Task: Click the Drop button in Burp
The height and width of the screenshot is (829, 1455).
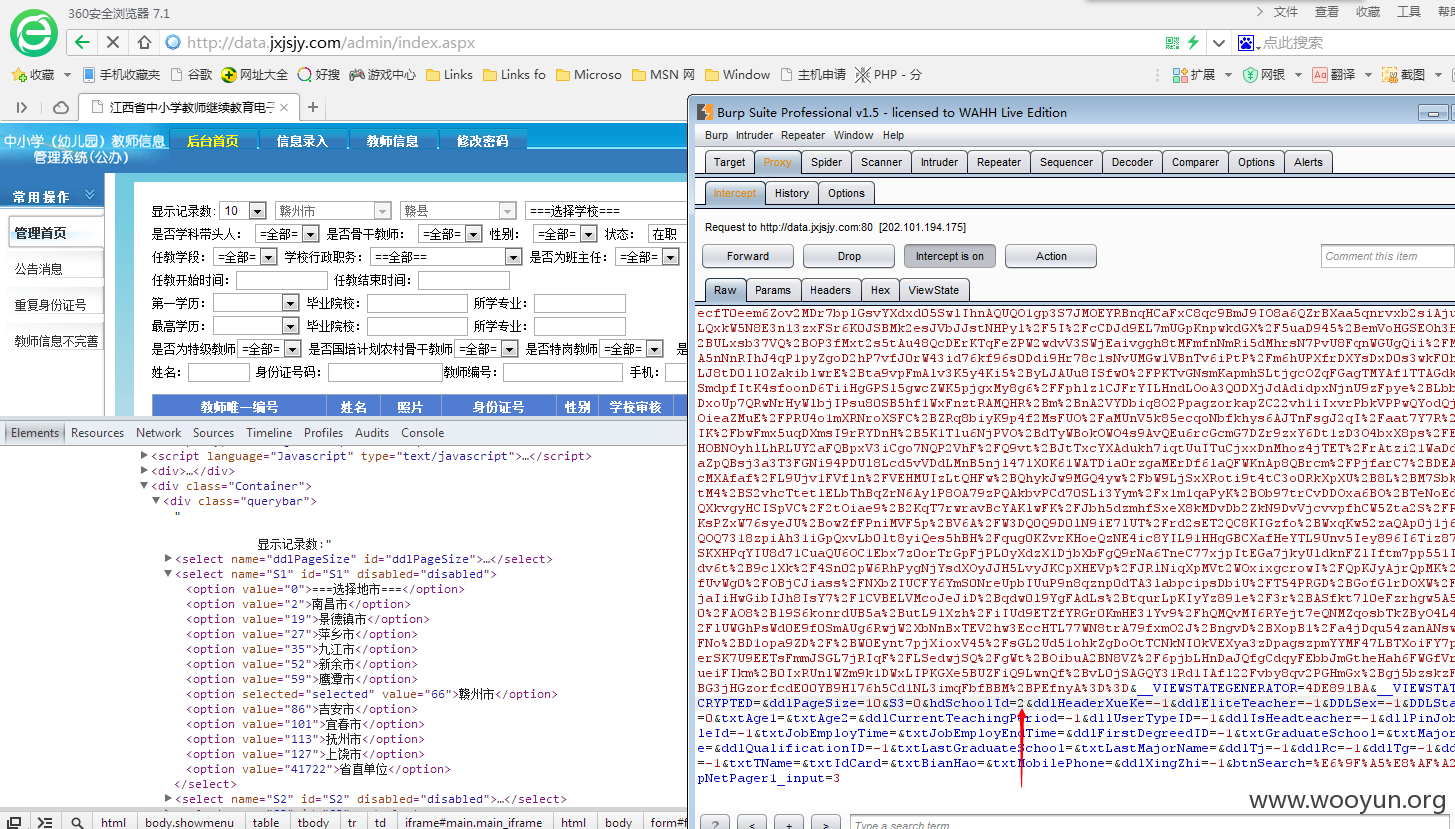Action: click(x=849, y=256)
